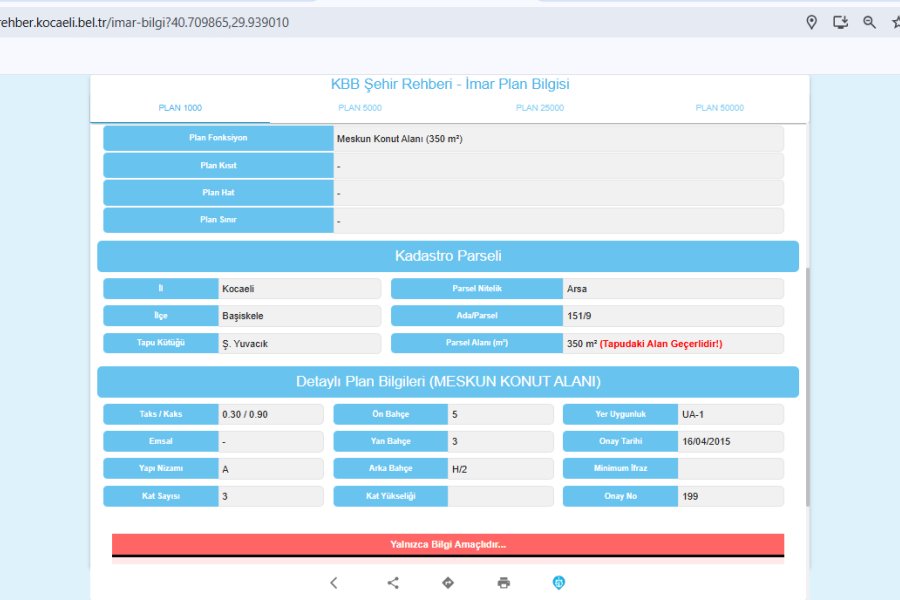Viewport: 900px width, 600px height.
Task: Click the install app icon in address bar
Action: 841,22
